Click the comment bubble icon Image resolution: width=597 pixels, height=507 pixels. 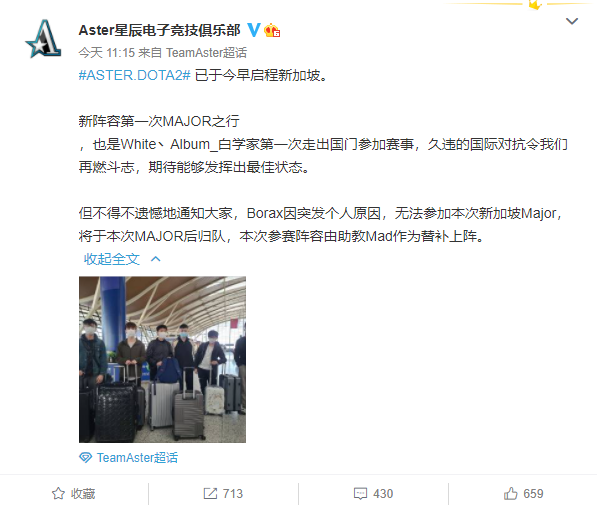(x=360, y=494)
